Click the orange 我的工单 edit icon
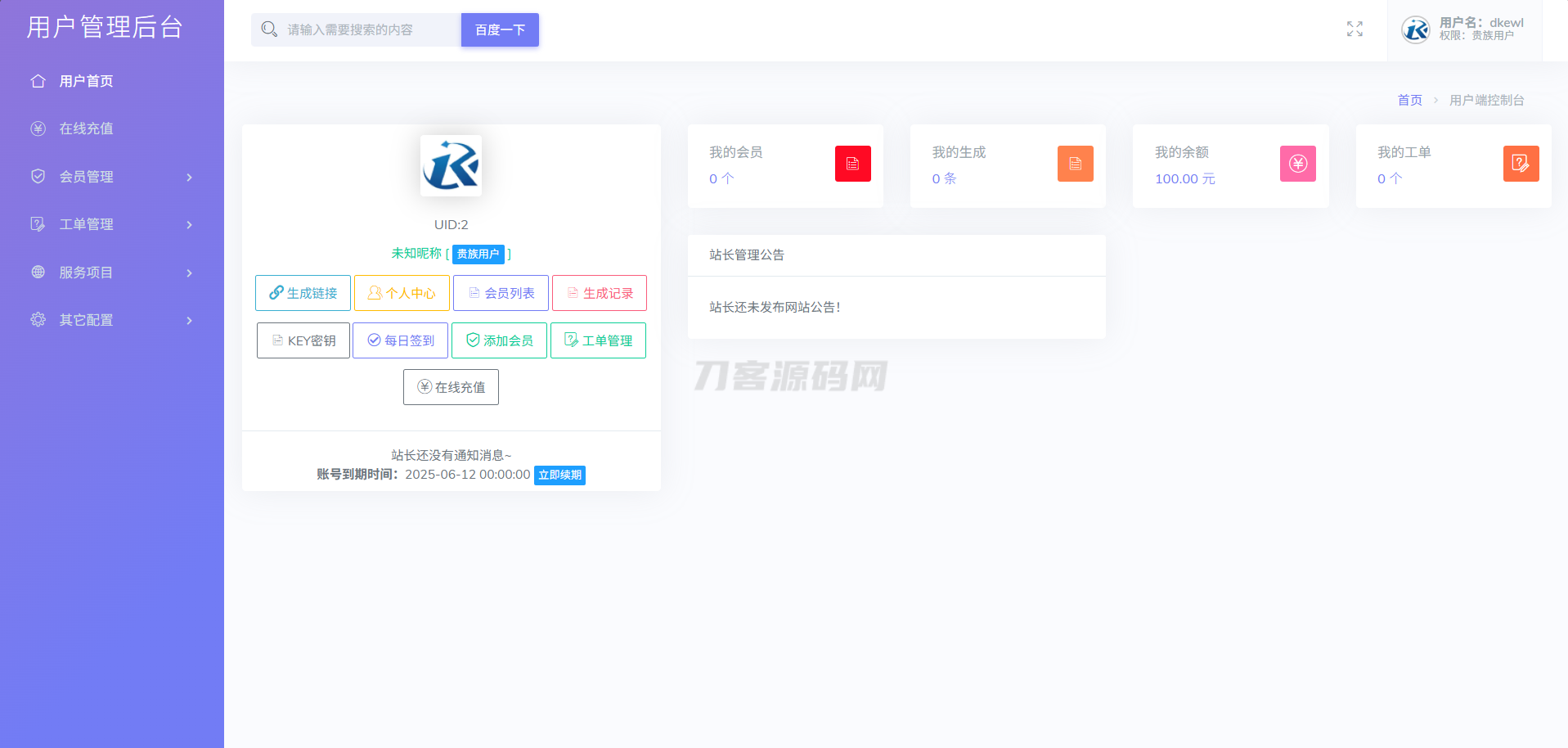The image size is (1568, 748). (1521, 164)
